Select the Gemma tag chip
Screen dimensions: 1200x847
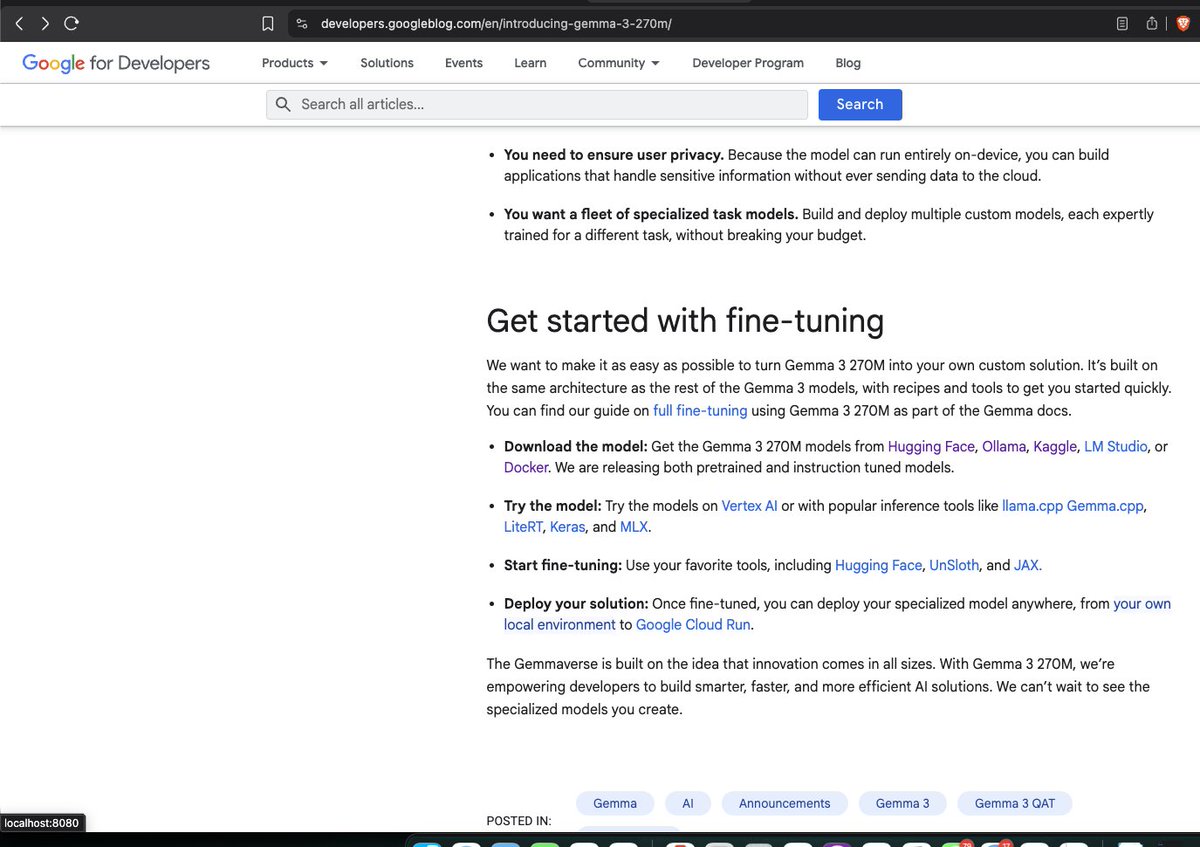615,803
